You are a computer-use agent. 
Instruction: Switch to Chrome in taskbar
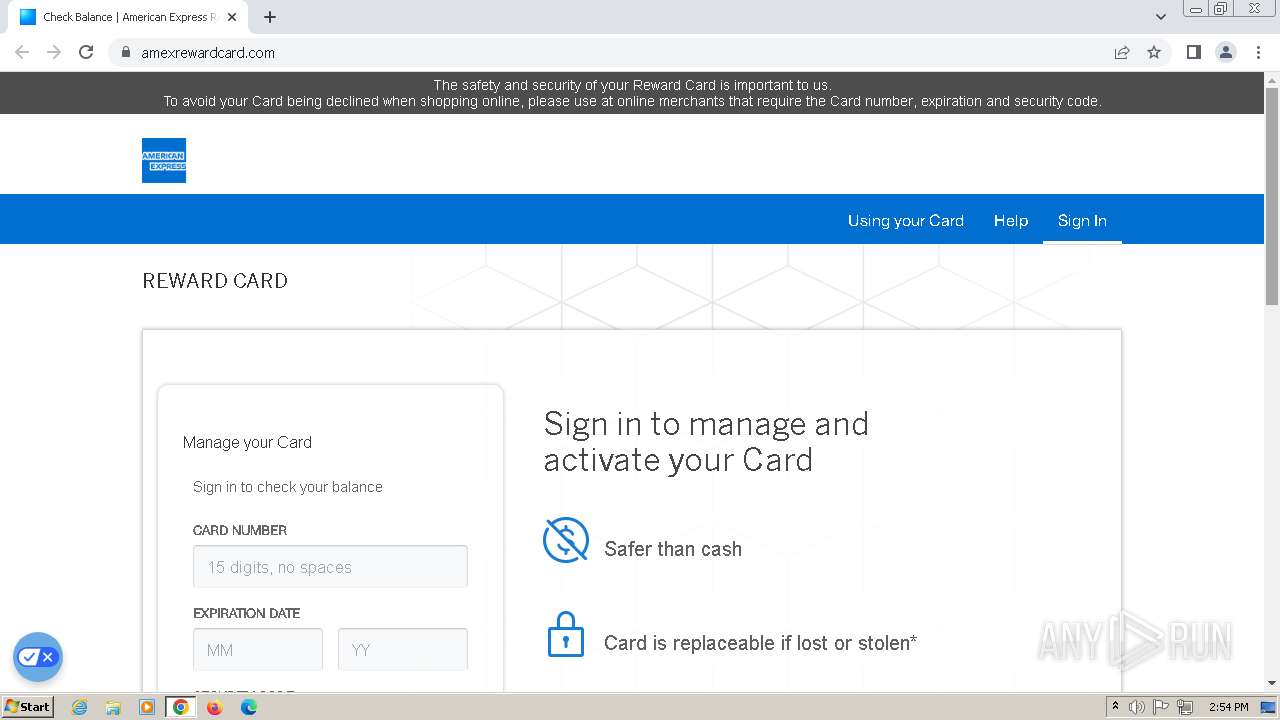click(x=181, y=707)
